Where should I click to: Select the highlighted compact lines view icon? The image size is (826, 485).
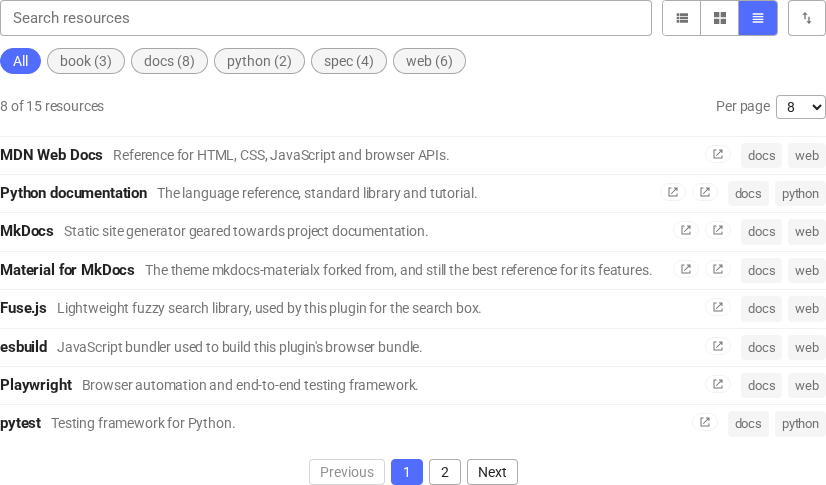[x=758, y=18]
